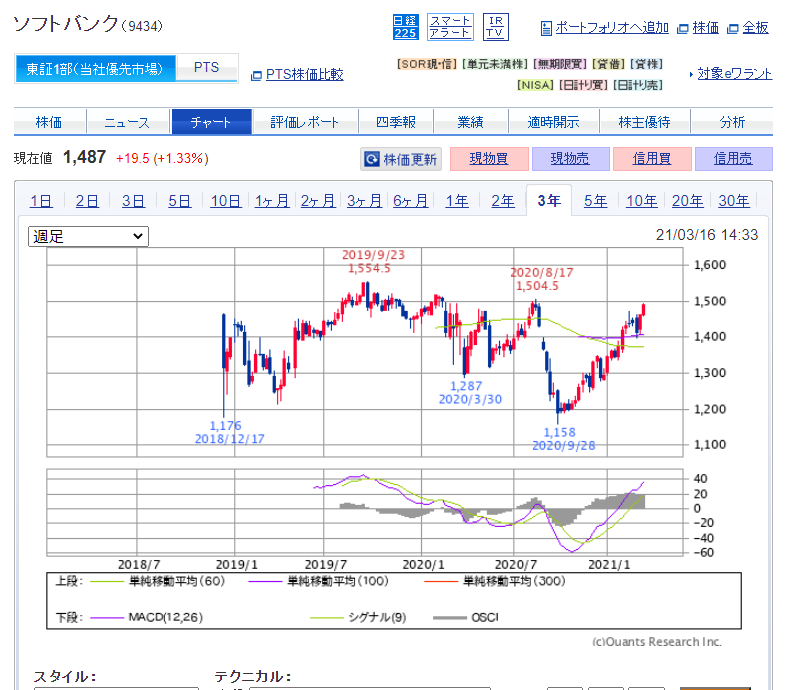The height and width of the screenshot is (690, 790).
Task: Open the 適時開示 tab
Action: point(554,122)
